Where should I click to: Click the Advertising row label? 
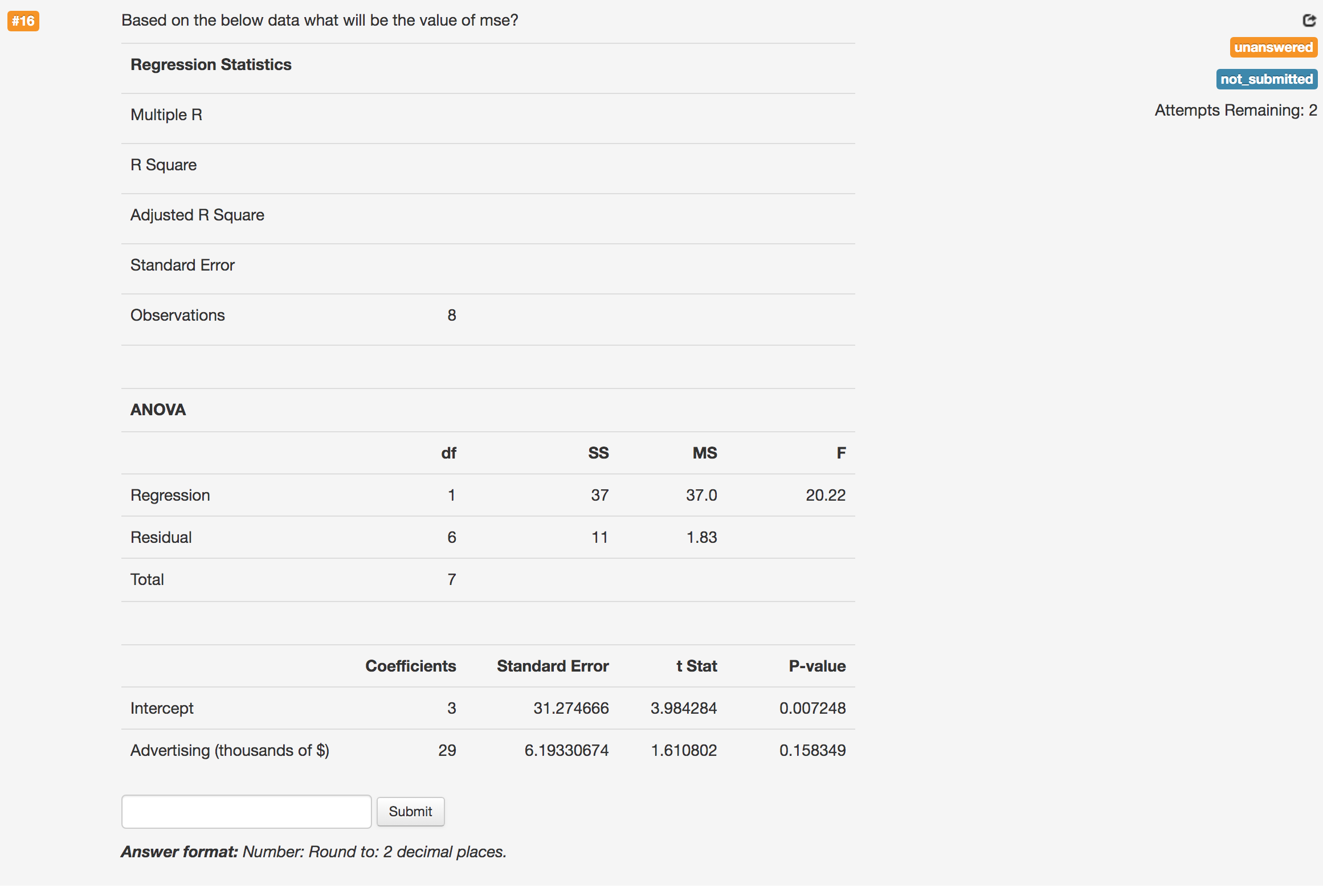[x=230, y=750]
